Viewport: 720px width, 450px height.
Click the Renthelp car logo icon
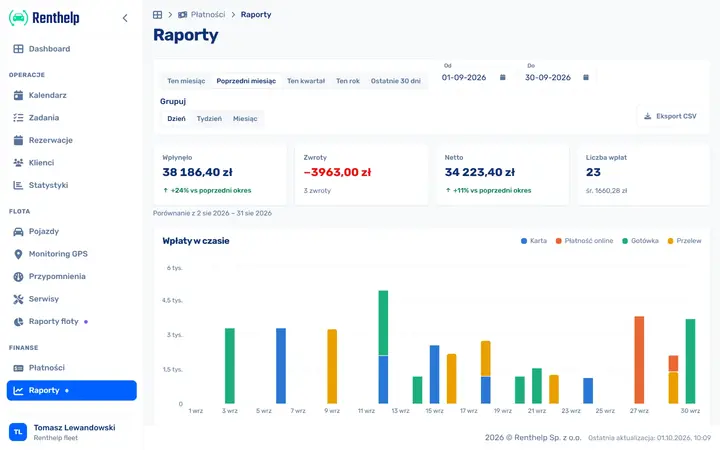(x=18, y=18)
